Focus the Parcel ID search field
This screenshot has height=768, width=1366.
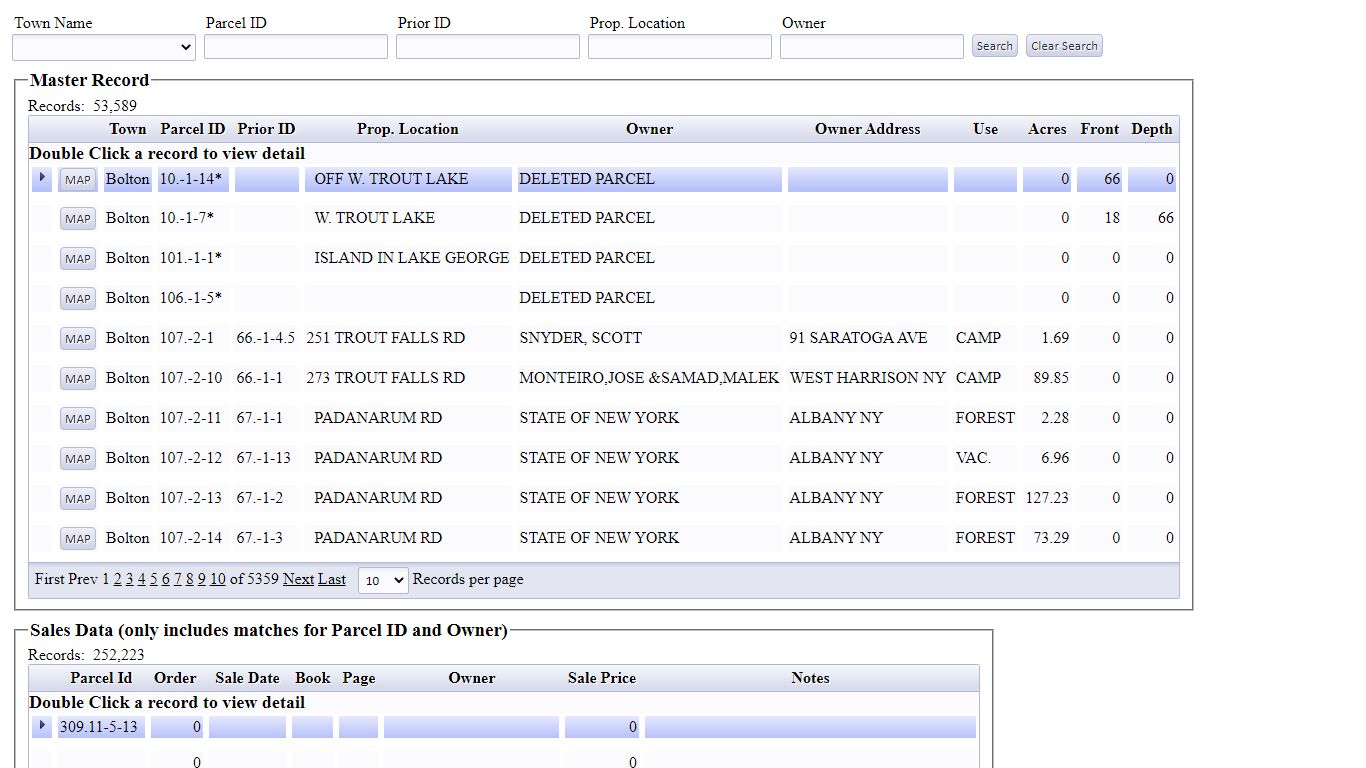click(x=296, y=47)
